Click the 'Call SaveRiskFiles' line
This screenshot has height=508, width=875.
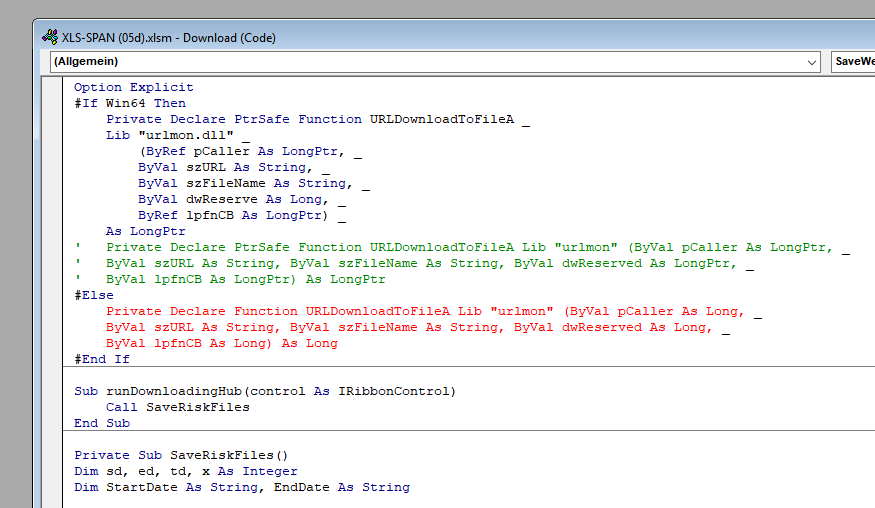177,408
